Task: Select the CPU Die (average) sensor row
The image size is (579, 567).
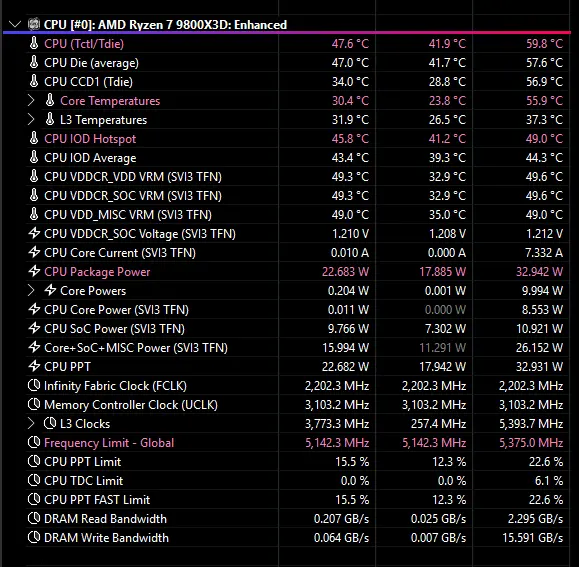Action: [297, 63]
